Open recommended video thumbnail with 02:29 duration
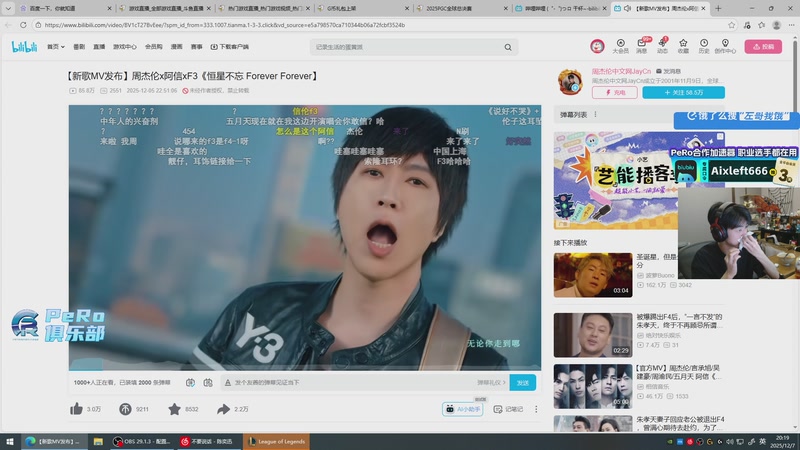This screenshot has height=450, width=800. coord(593,335)
